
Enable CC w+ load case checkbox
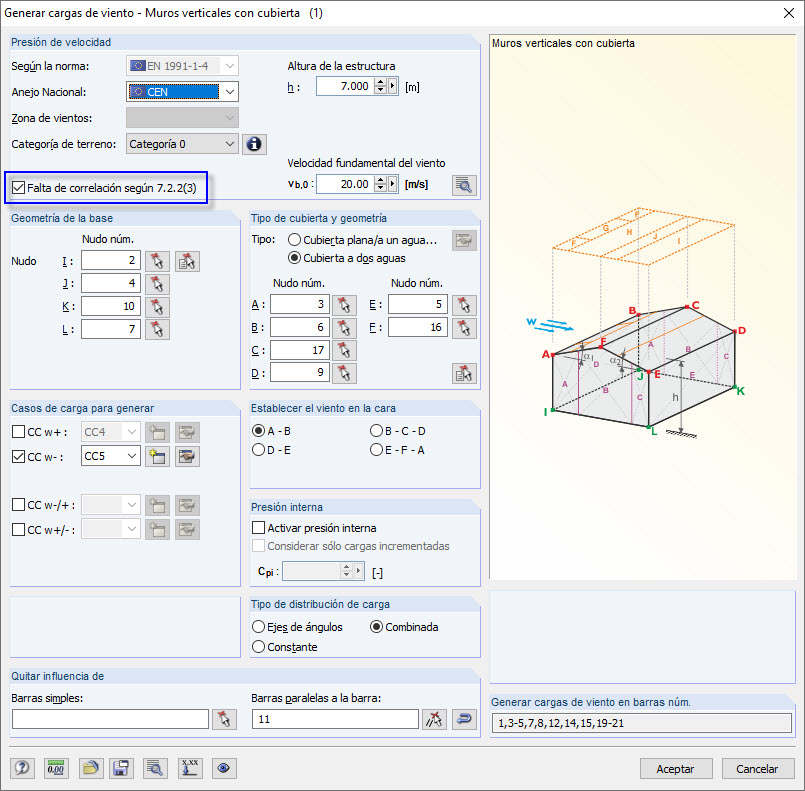(18, 432)
